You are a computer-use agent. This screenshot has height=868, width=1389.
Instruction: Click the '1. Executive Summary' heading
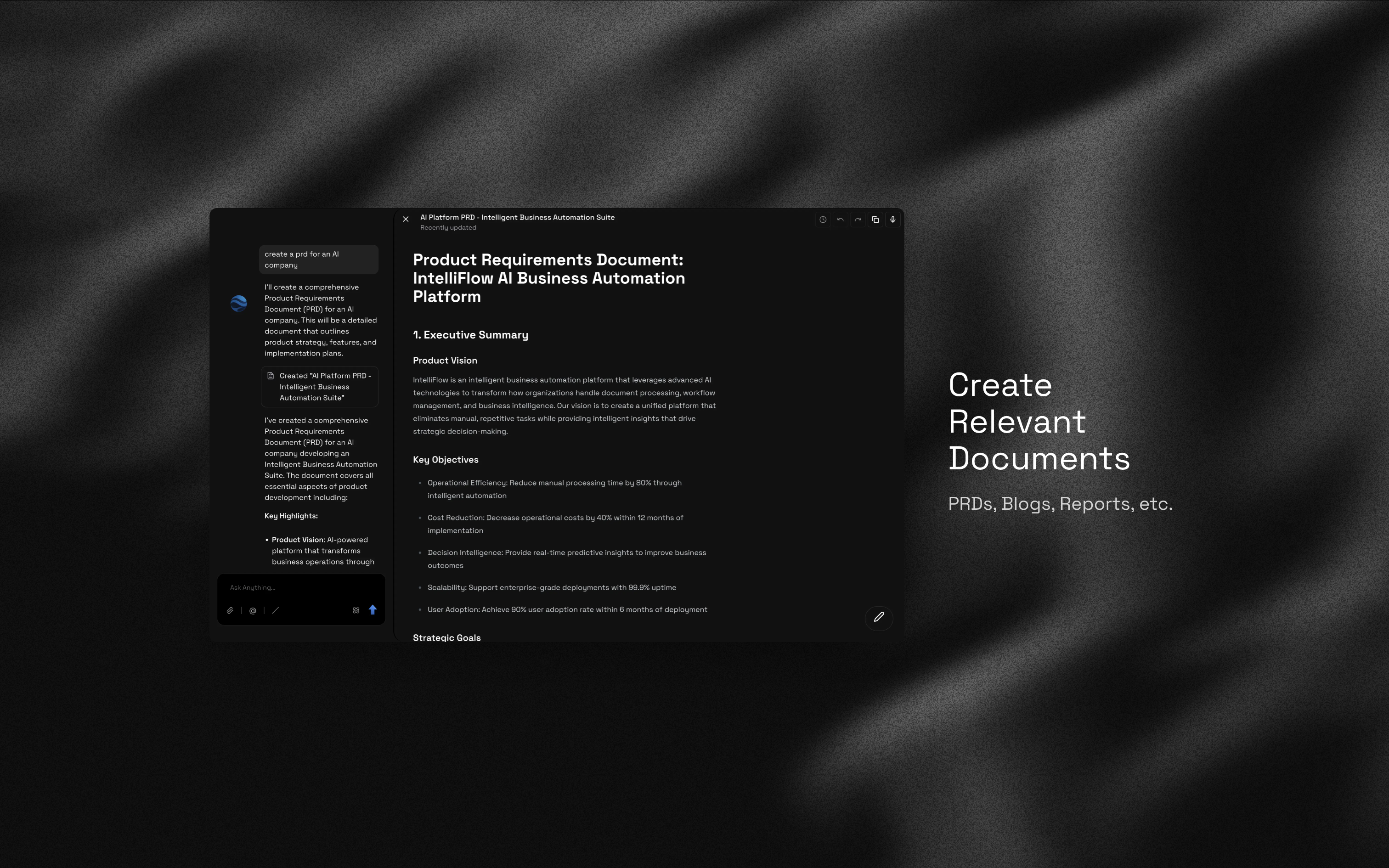coord(470,335)
